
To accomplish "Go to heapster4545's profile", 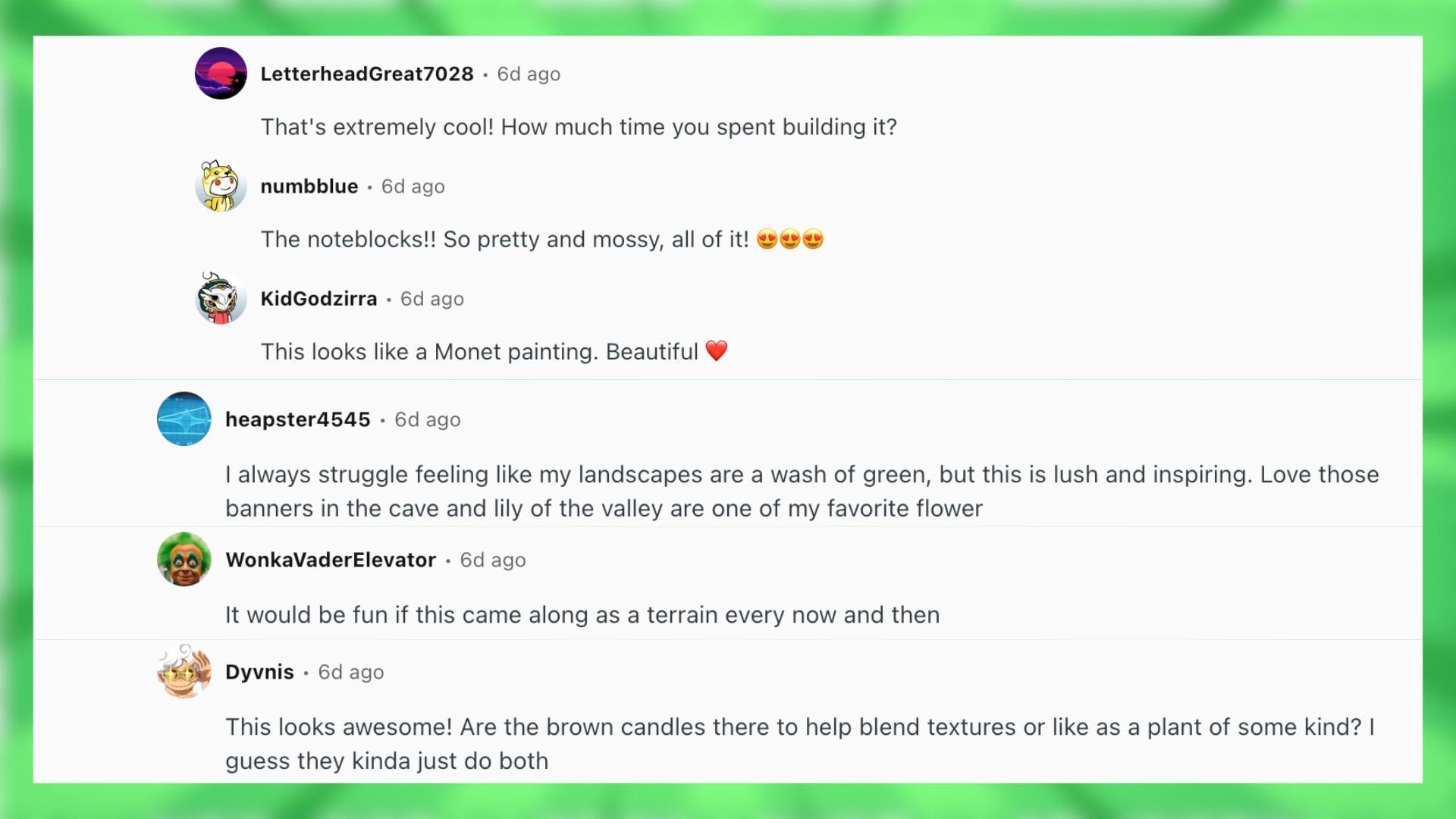I will pos(297,419).
